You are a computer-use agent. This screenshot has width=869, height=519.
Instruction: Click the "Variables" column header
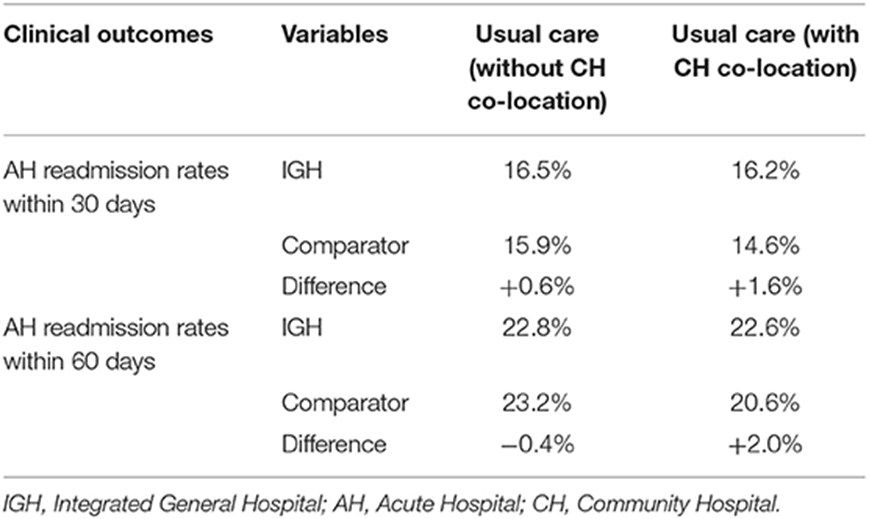coord(334,34)
